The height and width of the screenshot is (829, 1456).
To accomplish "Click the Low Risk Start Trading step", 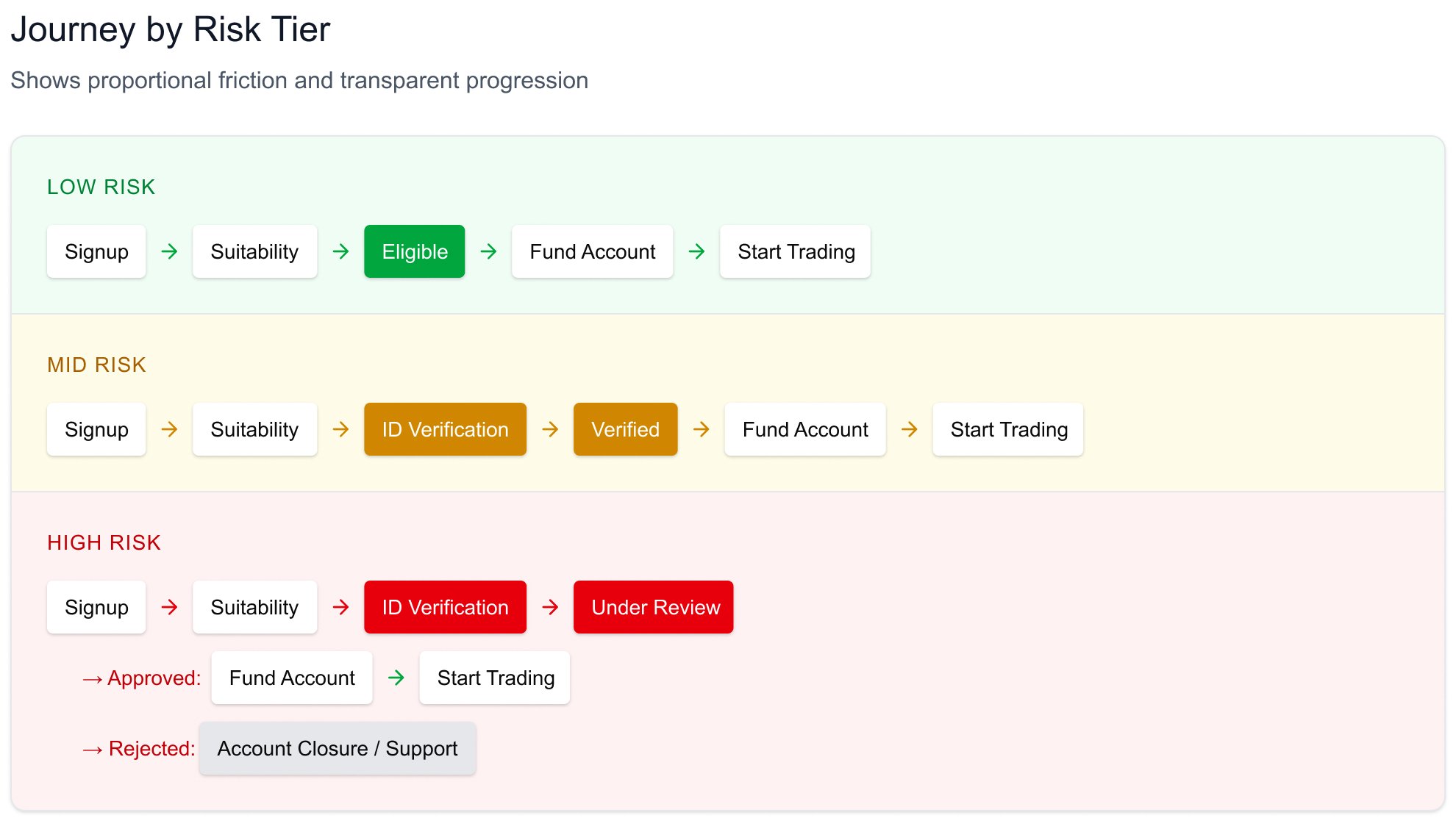I will click(795, 251).
